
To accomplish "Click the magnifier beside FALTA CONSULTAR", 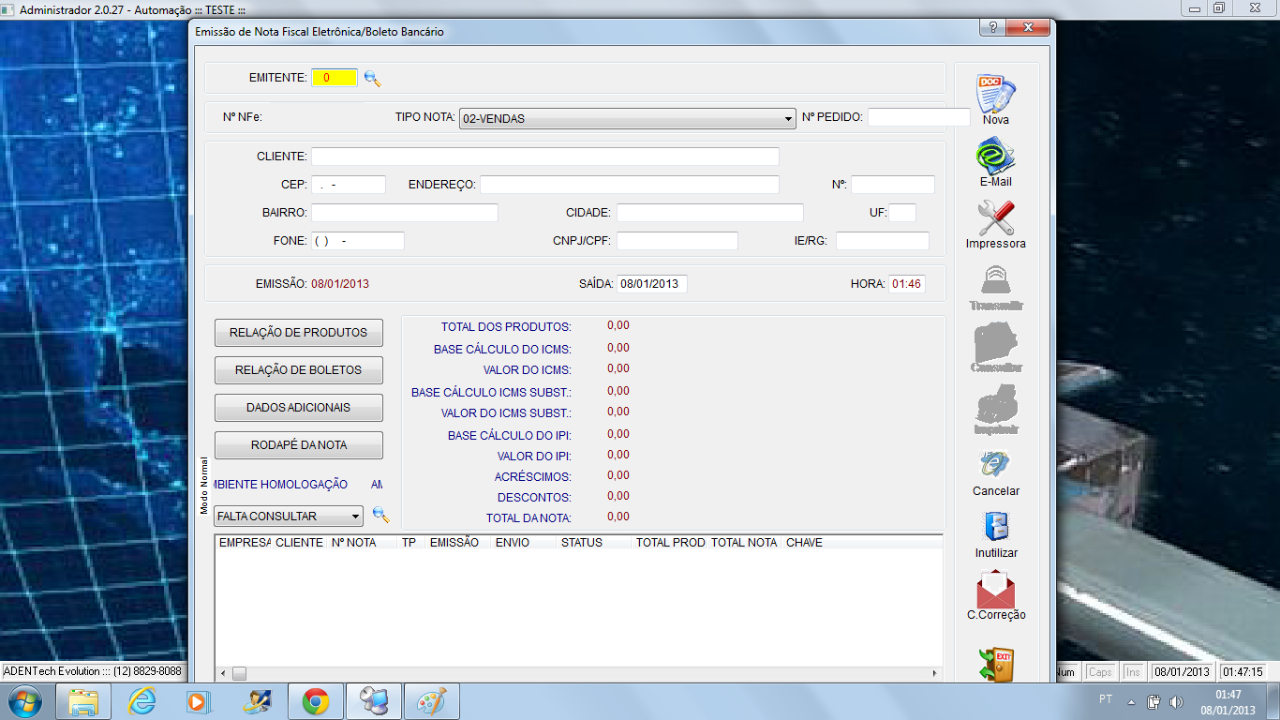I will click(x=380, y=515).
